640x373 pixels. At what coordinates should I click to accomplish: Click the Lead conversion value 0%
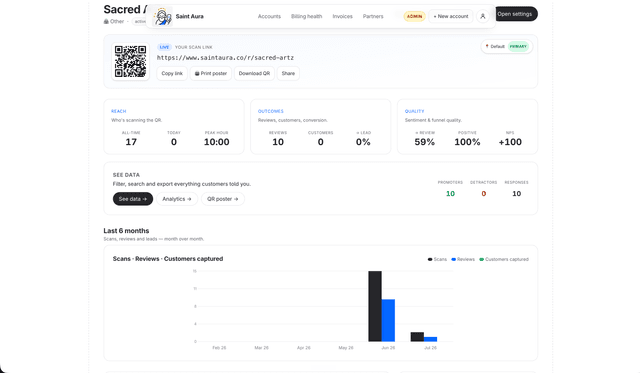(x=363, y=142)
